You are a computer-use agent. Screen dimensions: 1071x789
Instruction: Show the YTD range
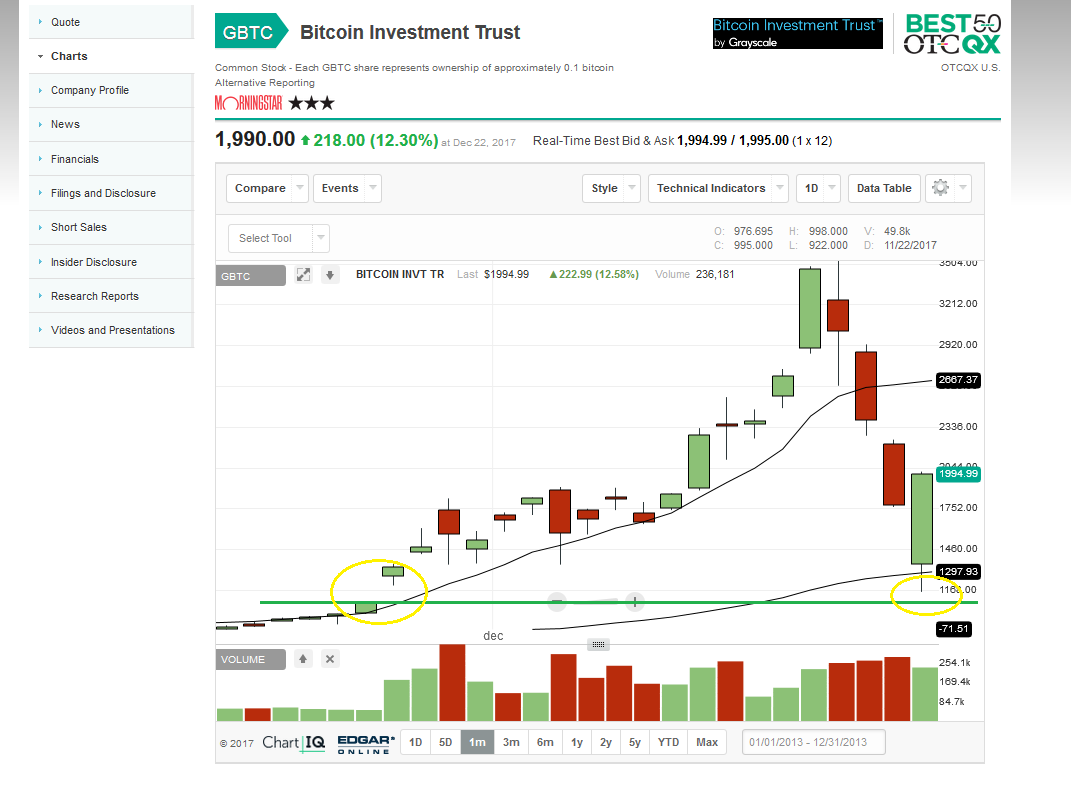pos(669,742)
